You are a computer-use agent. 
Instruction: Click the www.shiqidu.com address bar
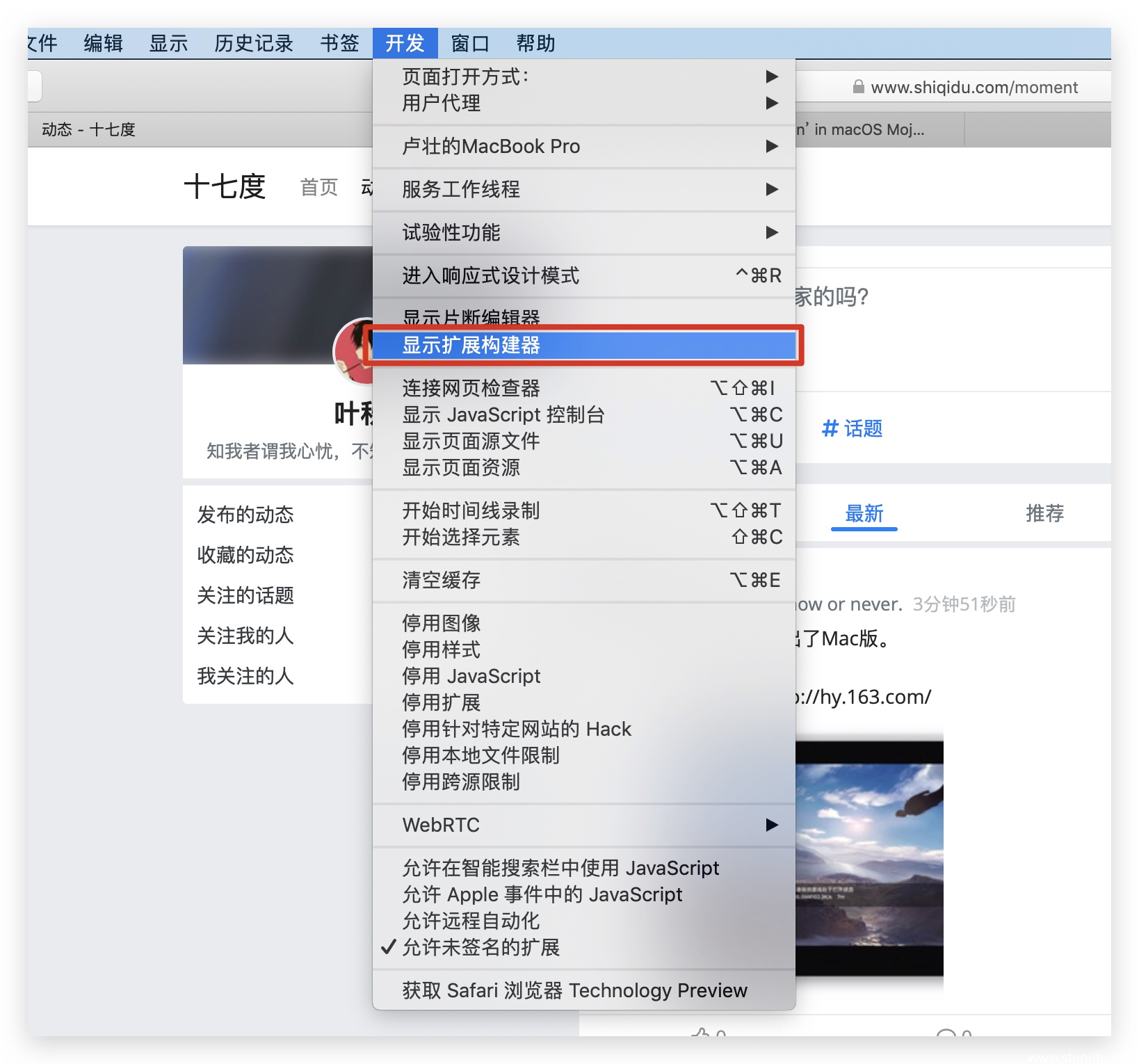[x=953, y=87]
